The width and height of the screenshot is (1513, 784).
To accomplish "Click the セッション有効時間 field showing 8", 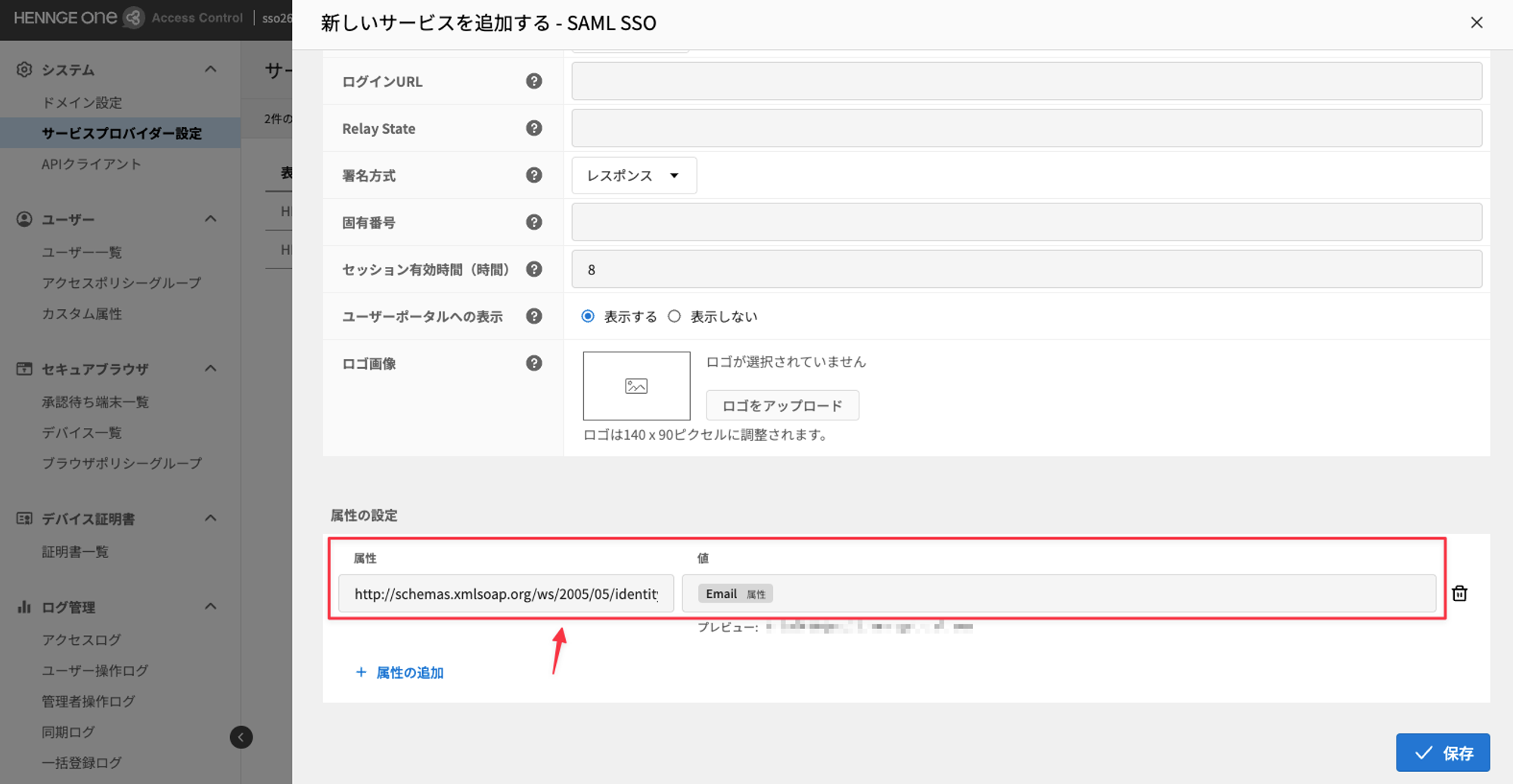I will 1027,269.
